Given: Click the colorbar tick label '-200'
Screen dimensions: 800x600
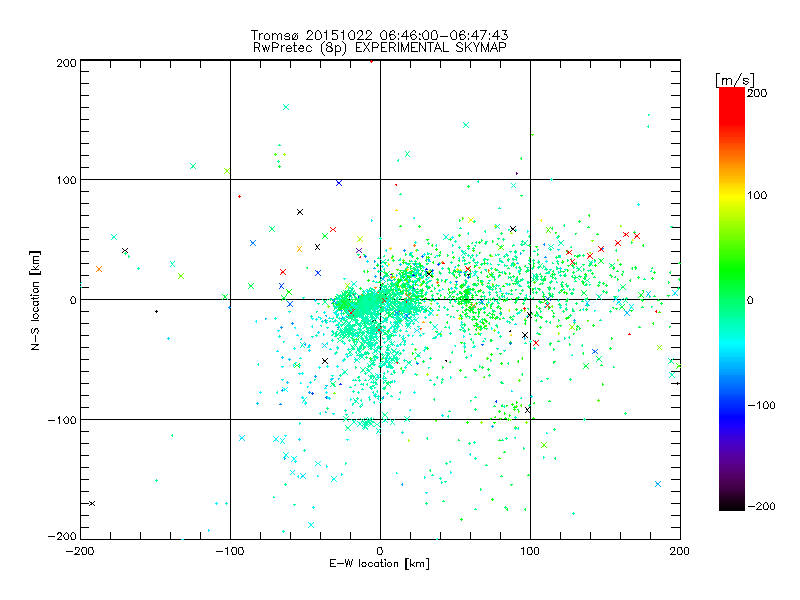Looking at the screenshot, I should (761, 506).
